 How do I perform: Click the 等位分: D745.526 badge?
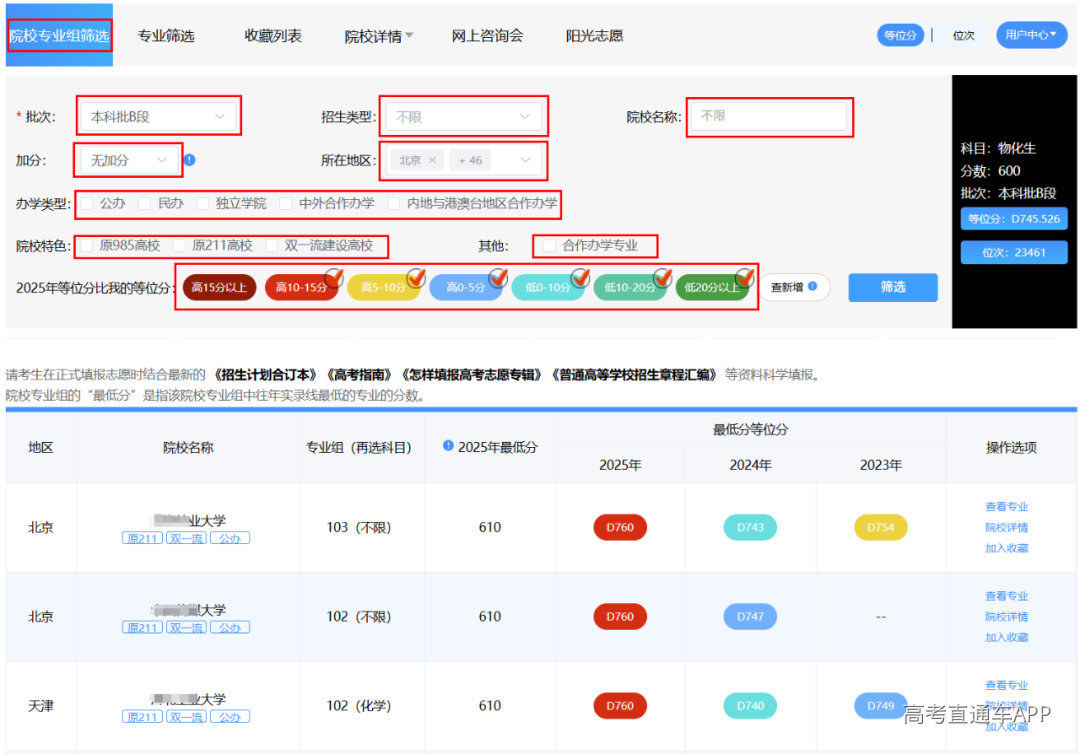(1014, 219)
